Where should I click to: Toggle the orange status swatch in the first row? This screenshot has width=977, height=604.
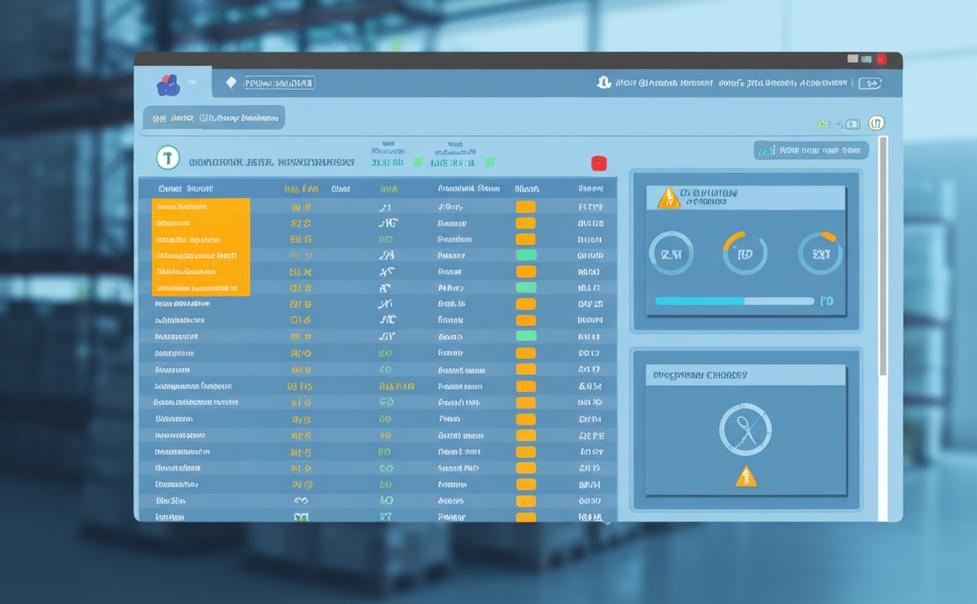click(x=525, y=207)
